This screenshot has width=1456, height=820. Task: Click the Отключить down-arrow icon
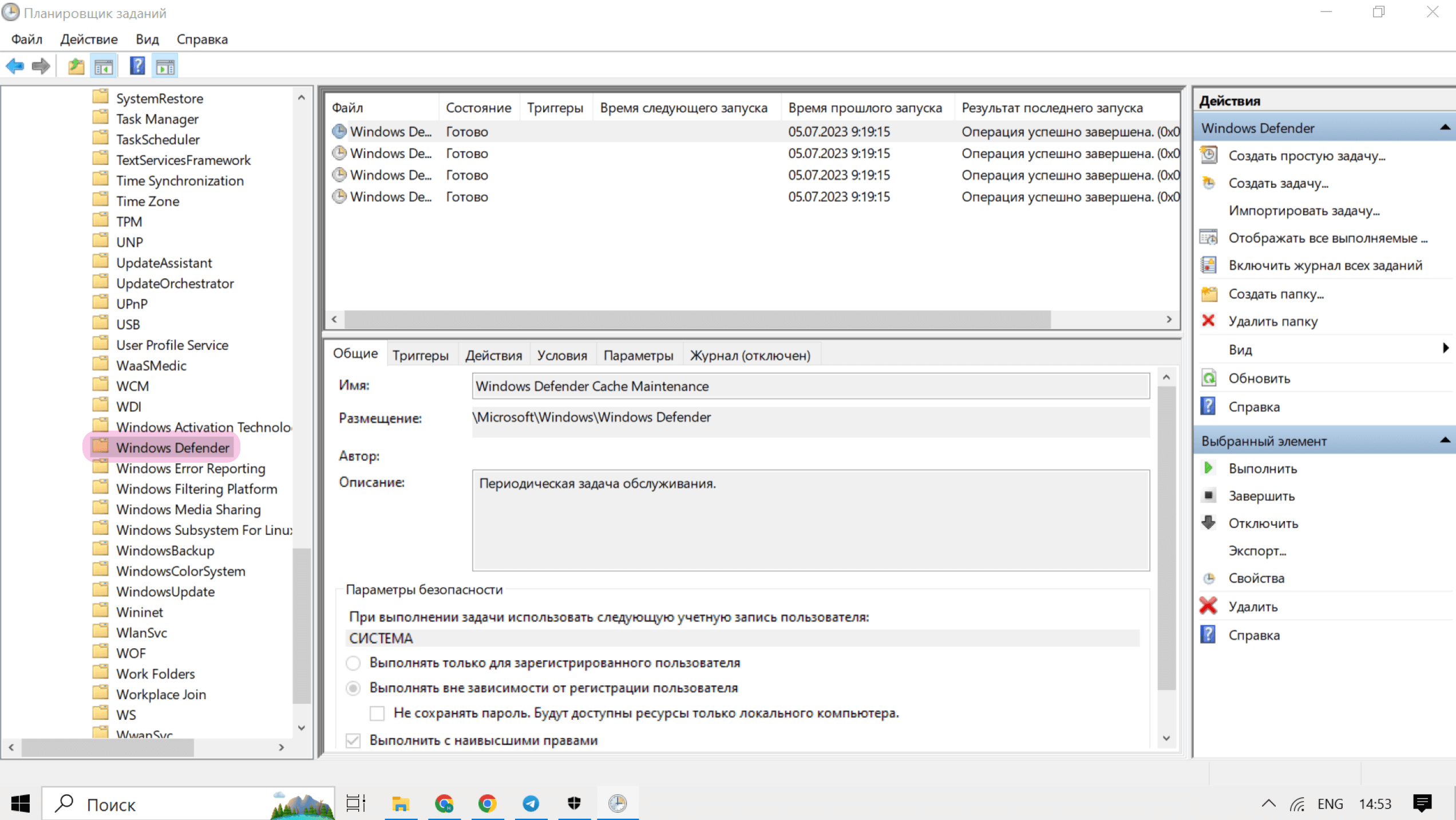(1208, 523)
